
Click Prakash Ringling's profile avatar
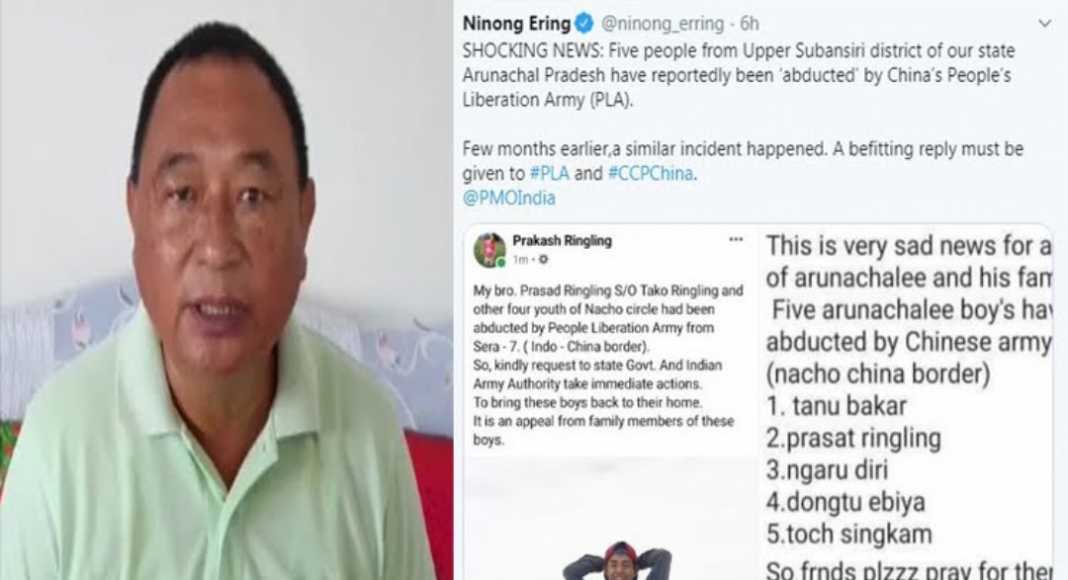(490, 250)
